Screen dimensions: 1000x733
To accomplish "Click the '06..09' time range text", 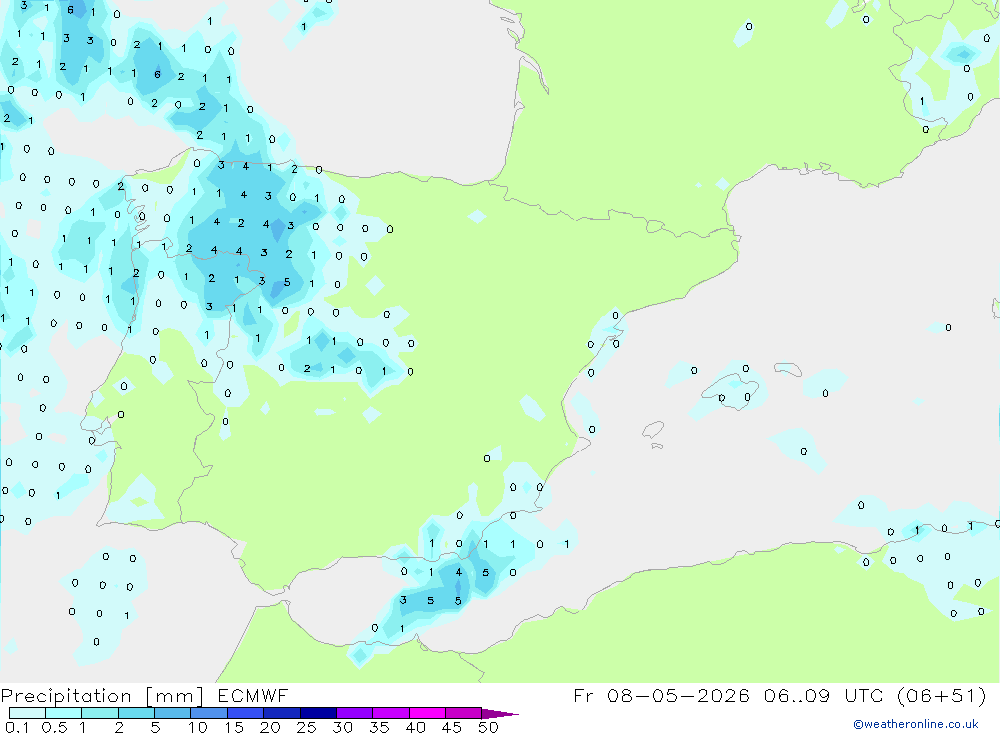I will click(797, 695).
